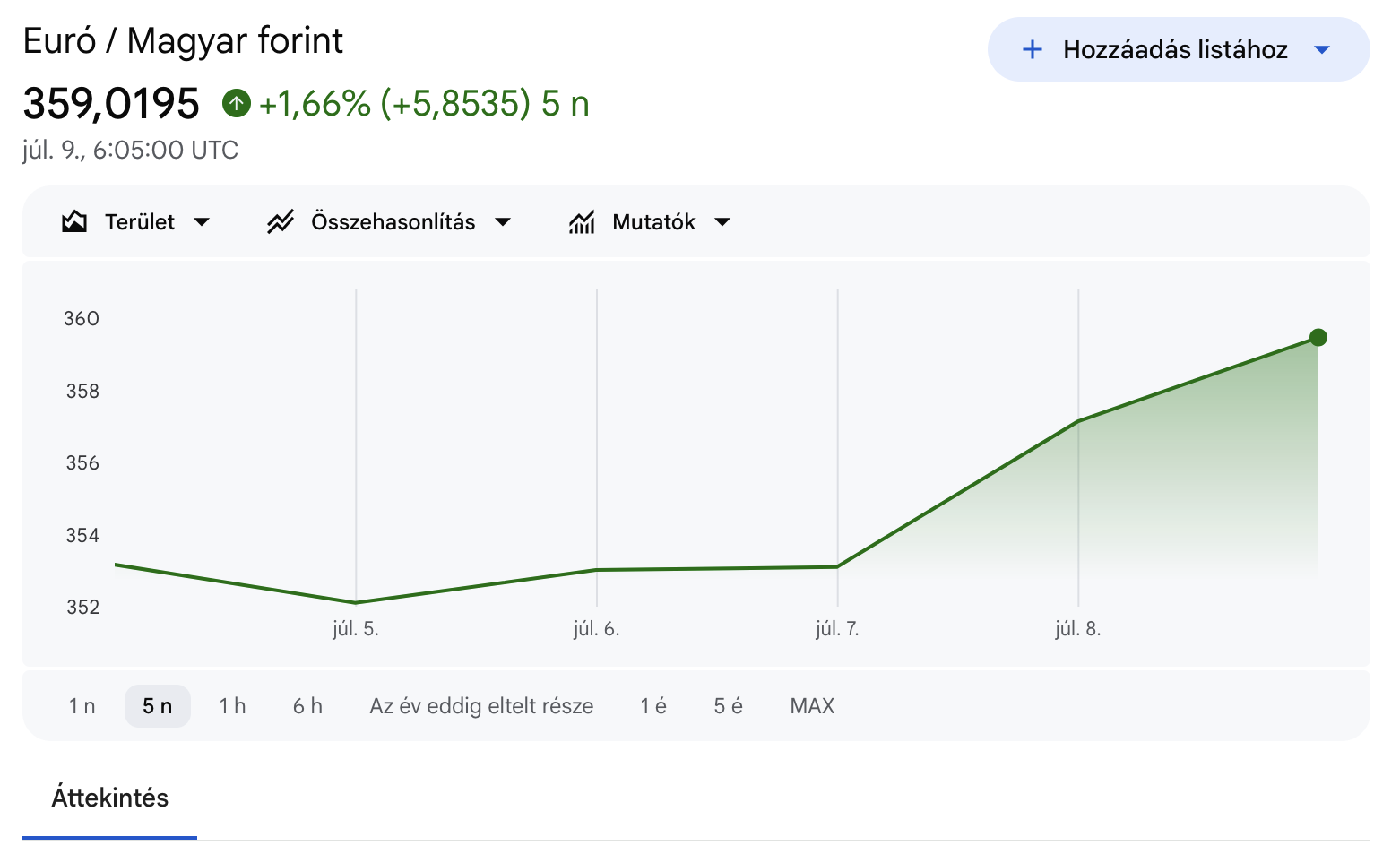Switch to the 1 h range

click(232, 706)
